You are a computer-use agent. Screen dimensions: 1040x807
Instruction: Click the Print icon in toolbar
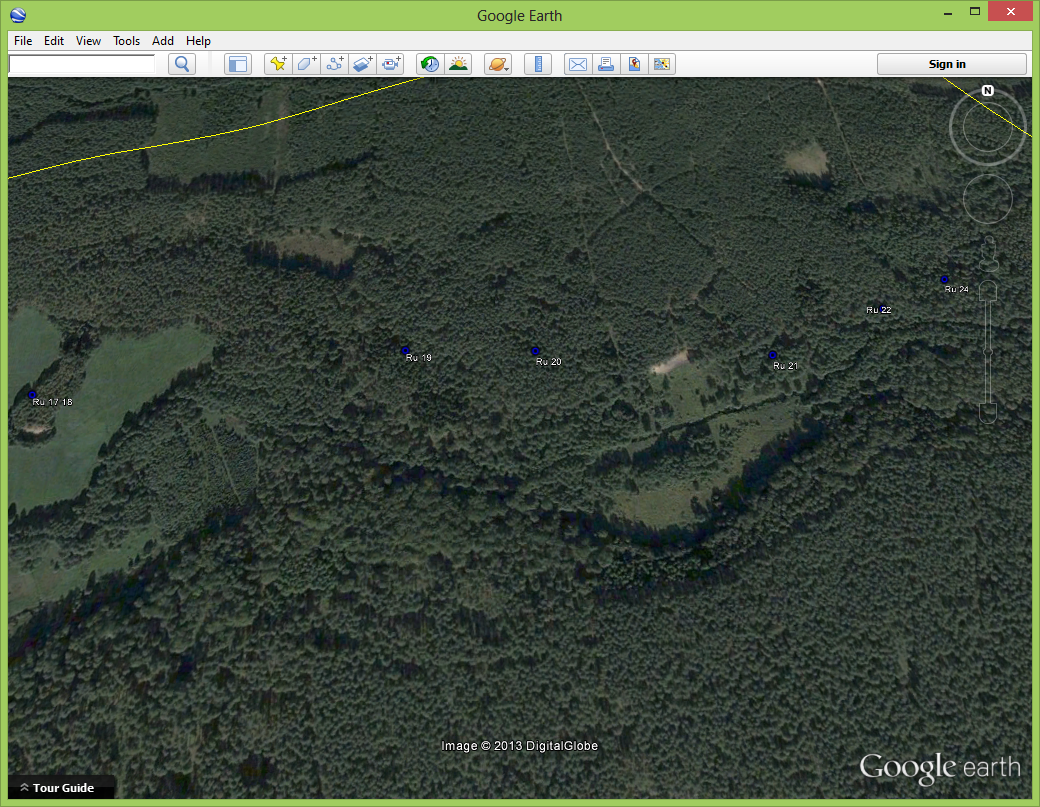pos(606,64)
